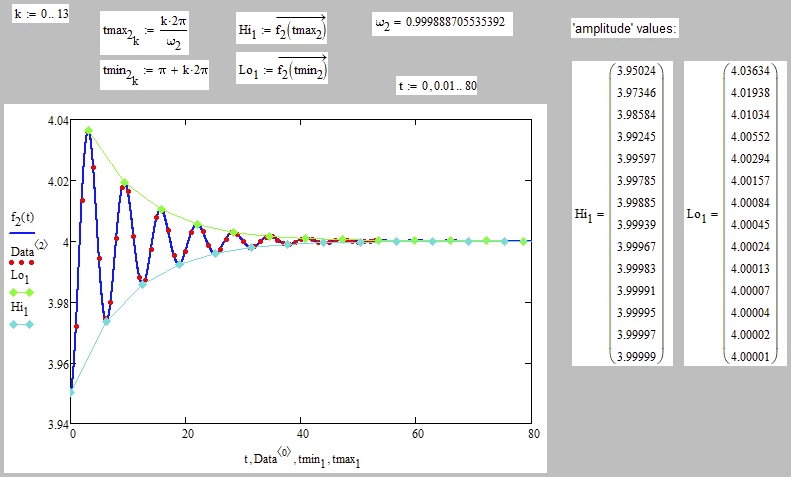Select value 3.99991 in Hi1 vector
791x477 pixels.
[637, 290]
